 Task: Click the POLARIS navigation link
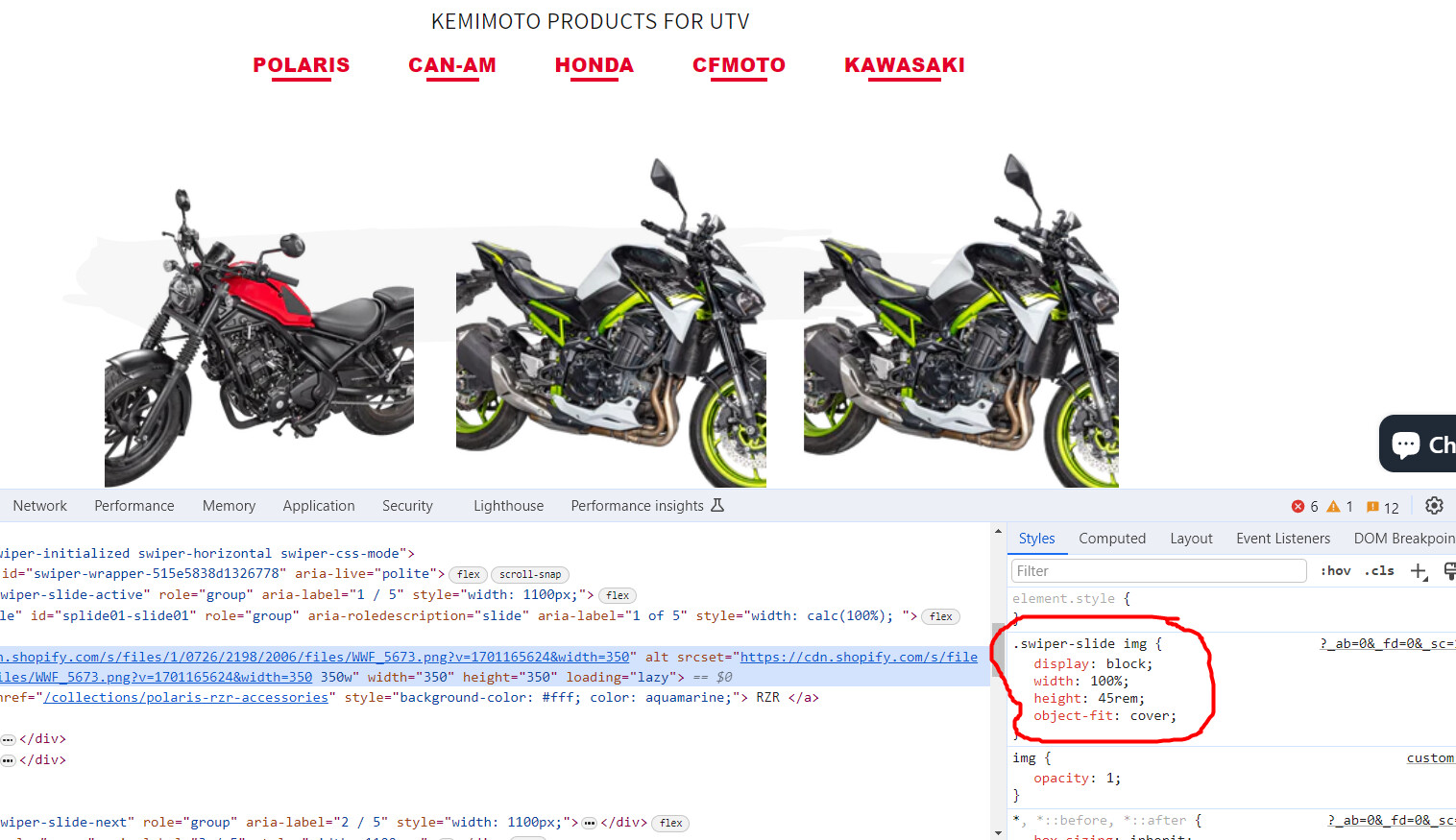coord(302,65)
